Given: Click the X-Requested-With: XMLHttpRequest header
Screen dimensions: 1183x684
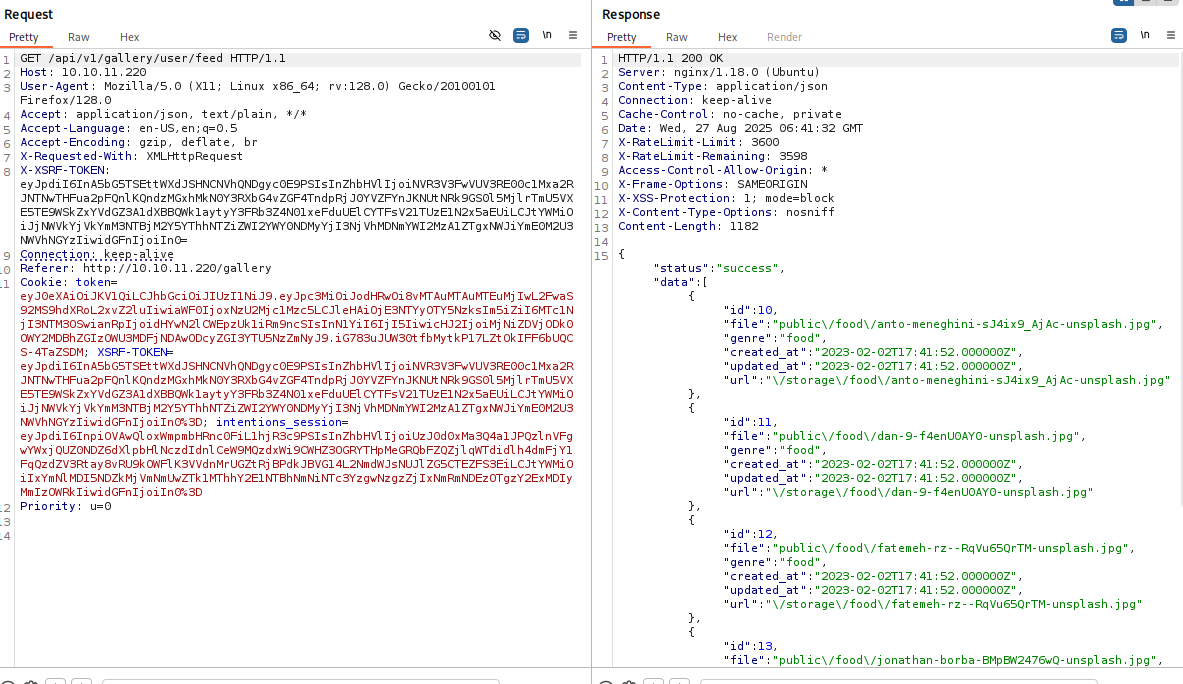Looking at the screenshot, I should [x=131, y=156].
